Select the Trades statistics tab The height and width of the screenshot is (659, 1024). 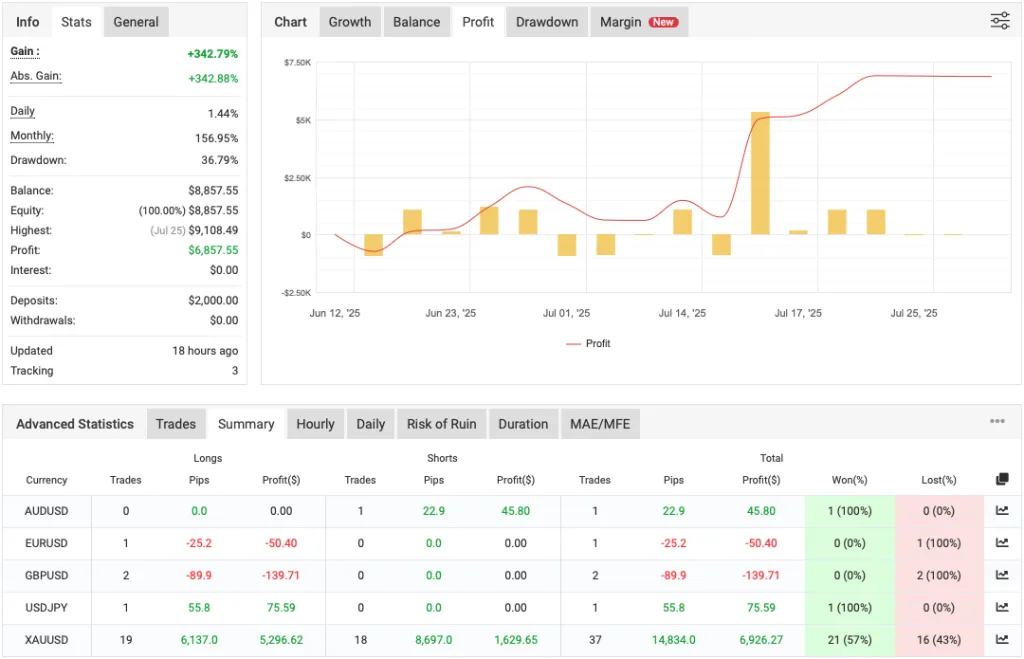click(176, 423)
